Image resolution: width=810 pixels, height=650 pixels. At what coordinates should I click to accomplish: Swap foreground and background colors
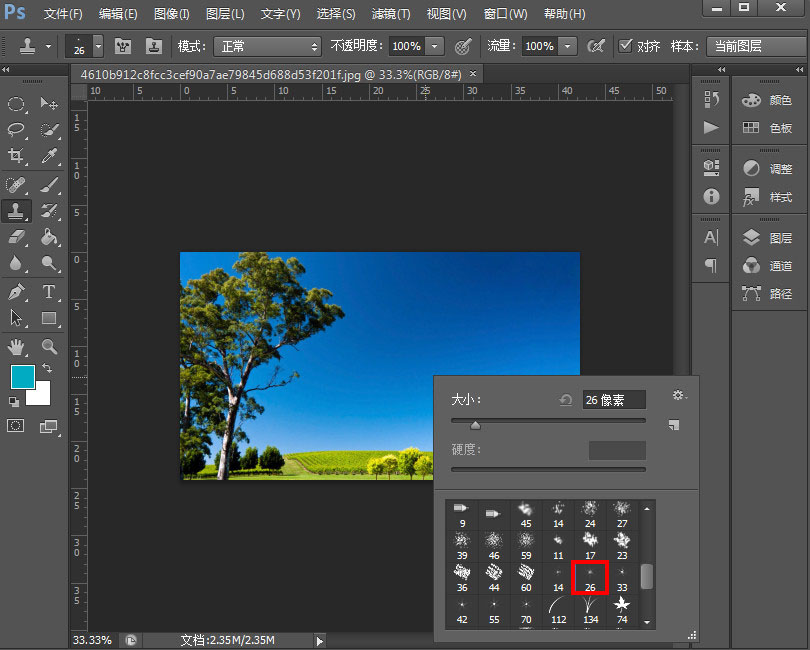pyautogui.click(x=46, y=368)
